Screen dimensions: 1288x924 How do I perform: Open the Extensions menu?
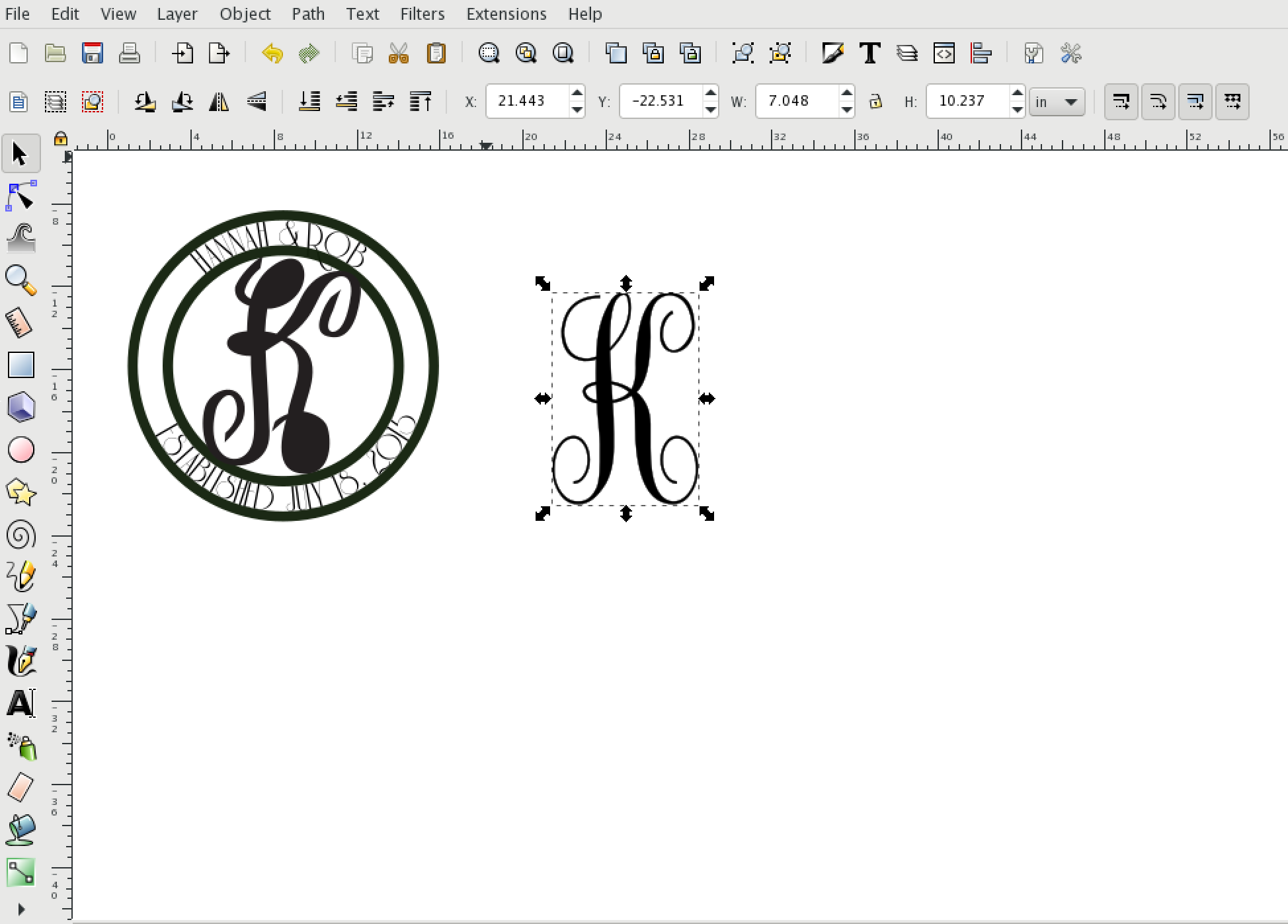click(x=506, y=13)
